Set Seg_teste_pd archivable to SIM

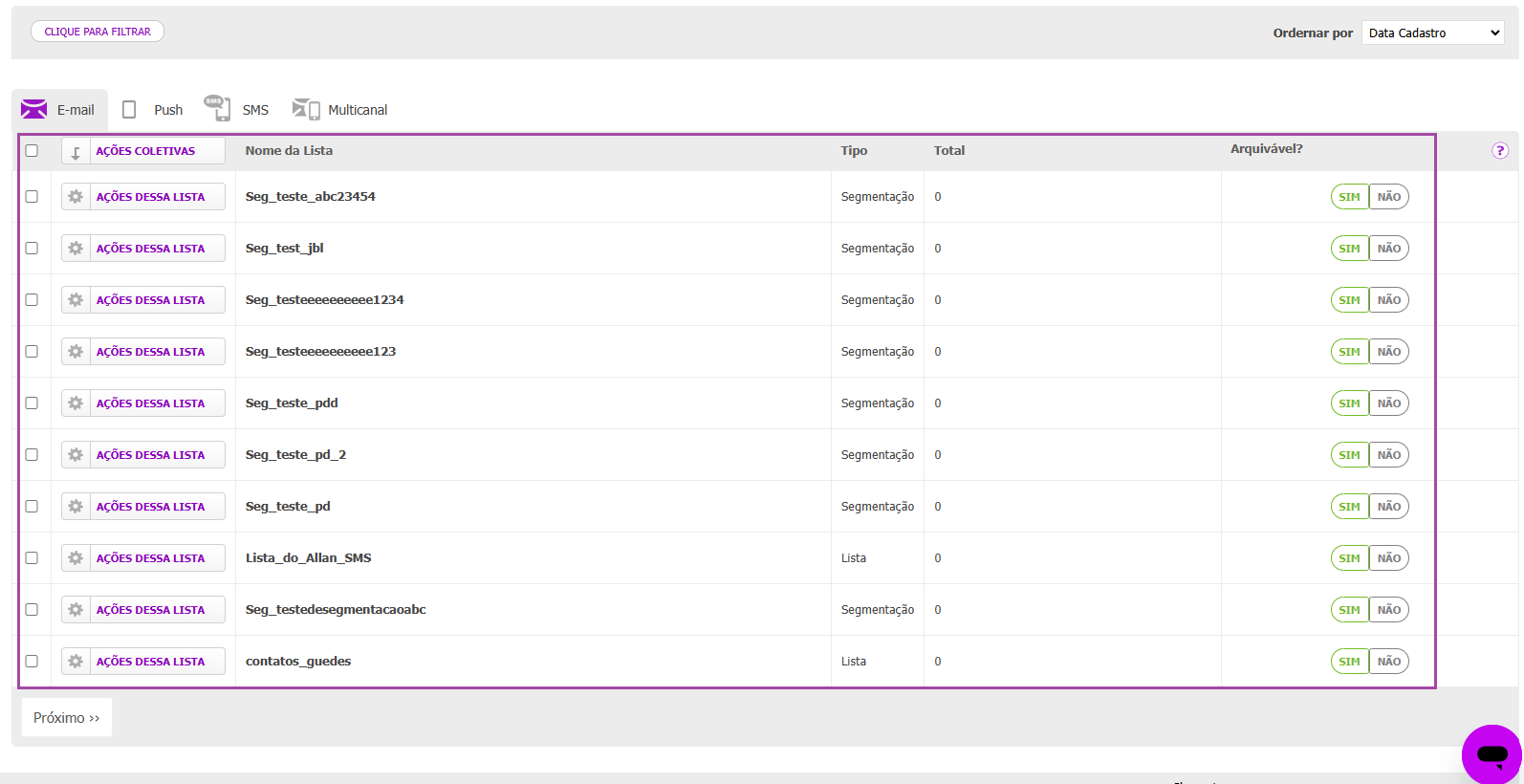1350,507
